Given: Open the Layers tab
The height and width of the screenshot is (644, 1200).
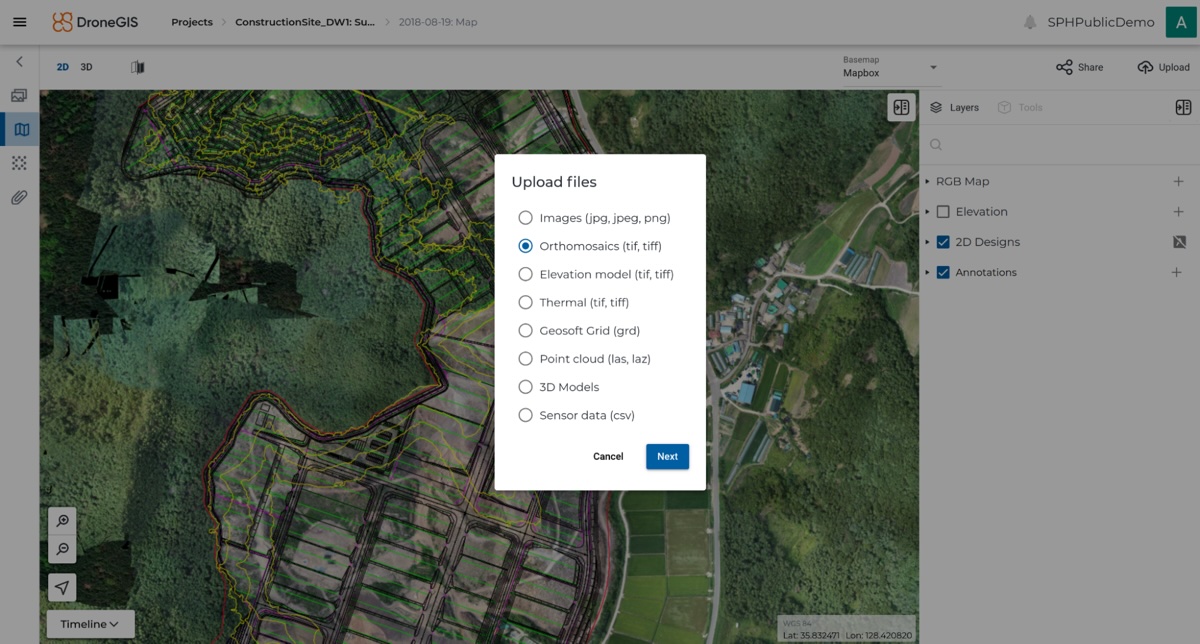Looking at the screenshot, I should coord(954,107).
